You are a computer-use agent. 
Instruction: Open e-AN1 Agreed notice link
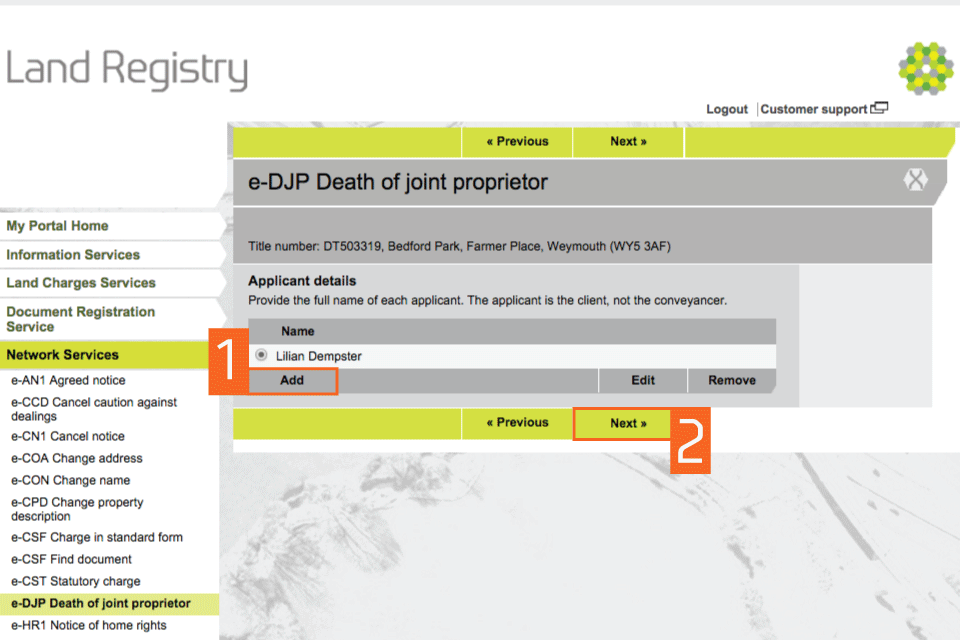[68, 380]
